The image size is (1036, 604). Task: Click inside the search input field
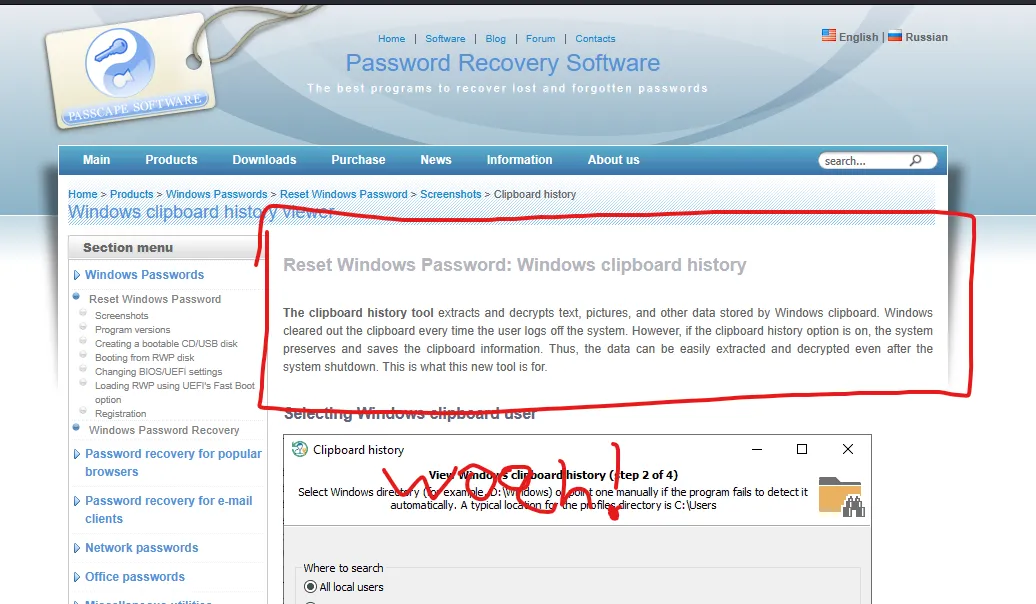point(864,161)
